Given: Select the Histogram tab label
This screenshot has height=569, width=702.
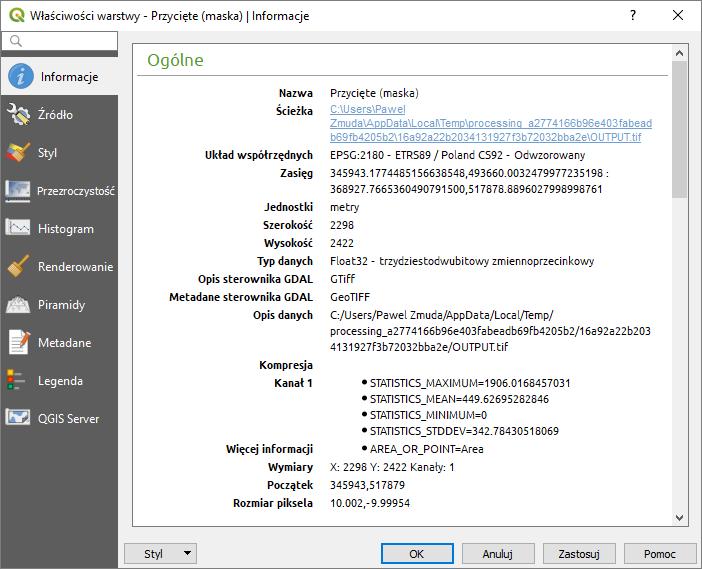Looking at the screenshot, I should 66,229.
